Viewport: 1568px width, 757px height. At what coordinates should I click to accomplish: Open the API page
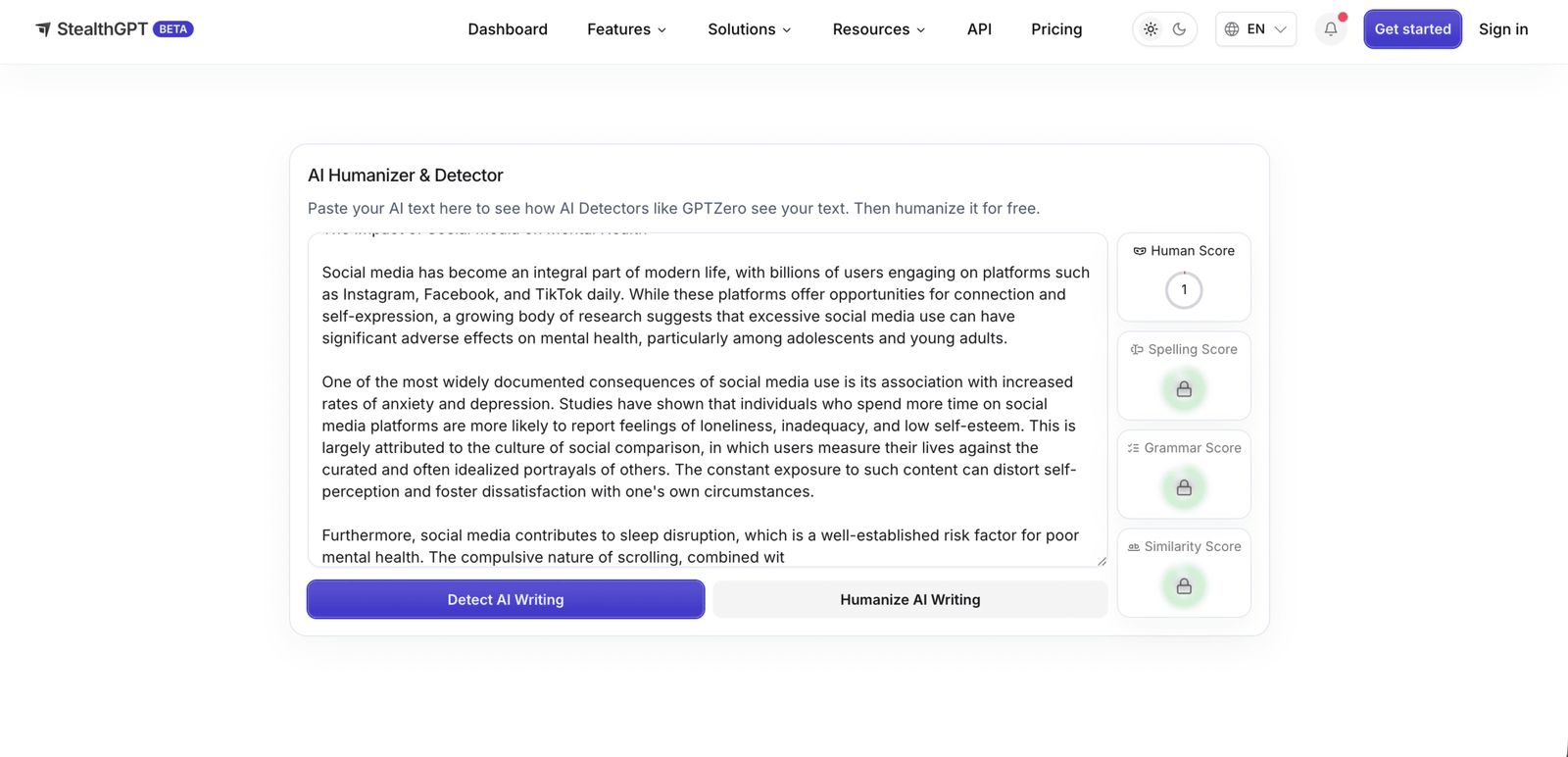click(x=979, y=29)
